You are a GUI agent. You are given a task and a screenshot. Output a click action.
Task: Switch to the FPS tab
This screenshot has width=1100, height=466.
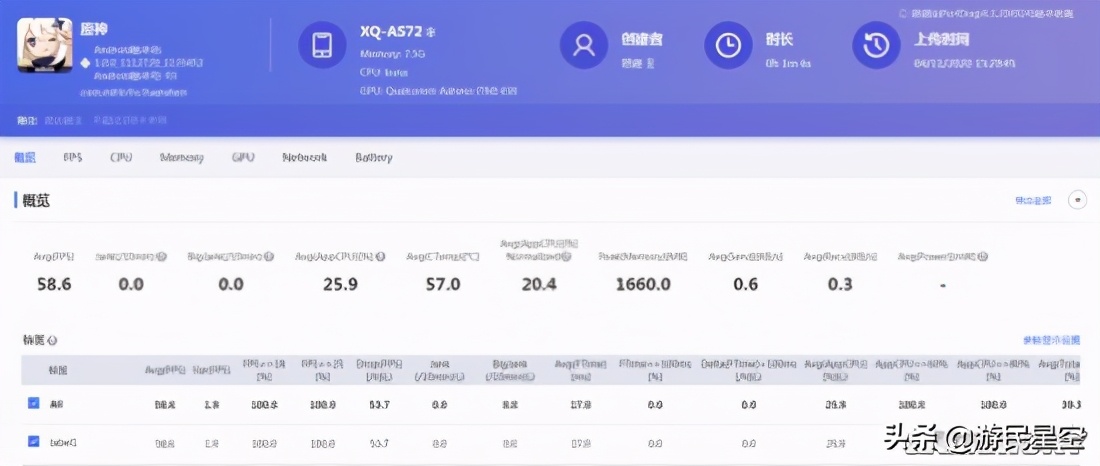[73, 157]
